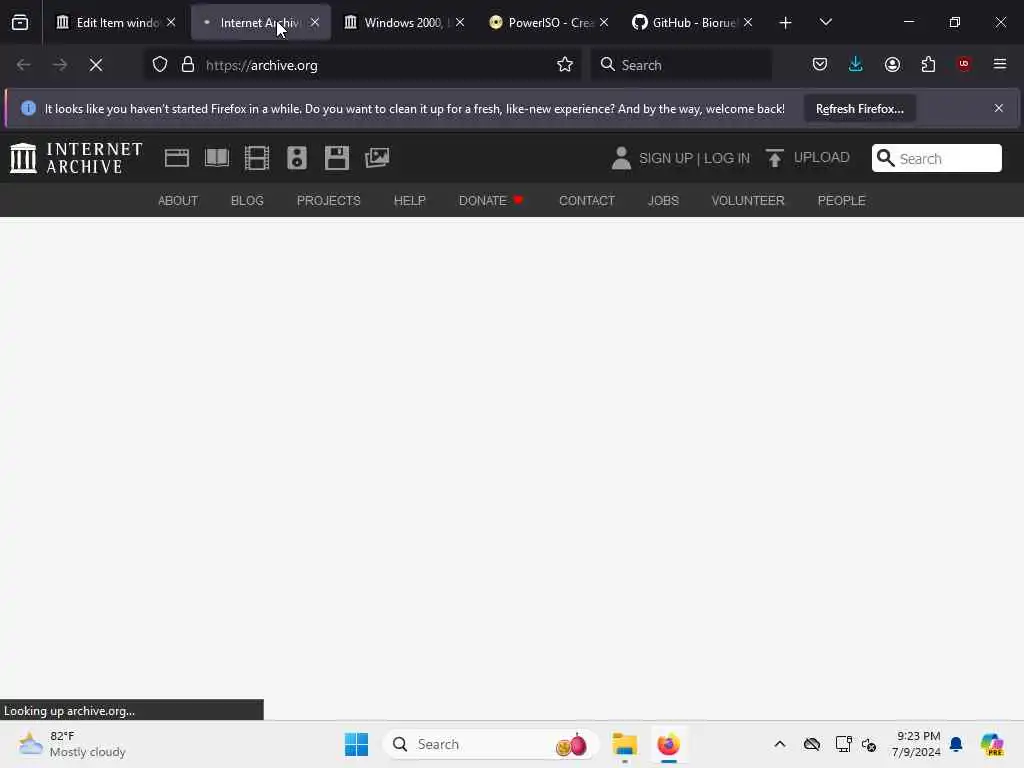Open the PROJECTS menu item
The image size is (1024, 768).
pyautogui.click(x=328, y=200)
